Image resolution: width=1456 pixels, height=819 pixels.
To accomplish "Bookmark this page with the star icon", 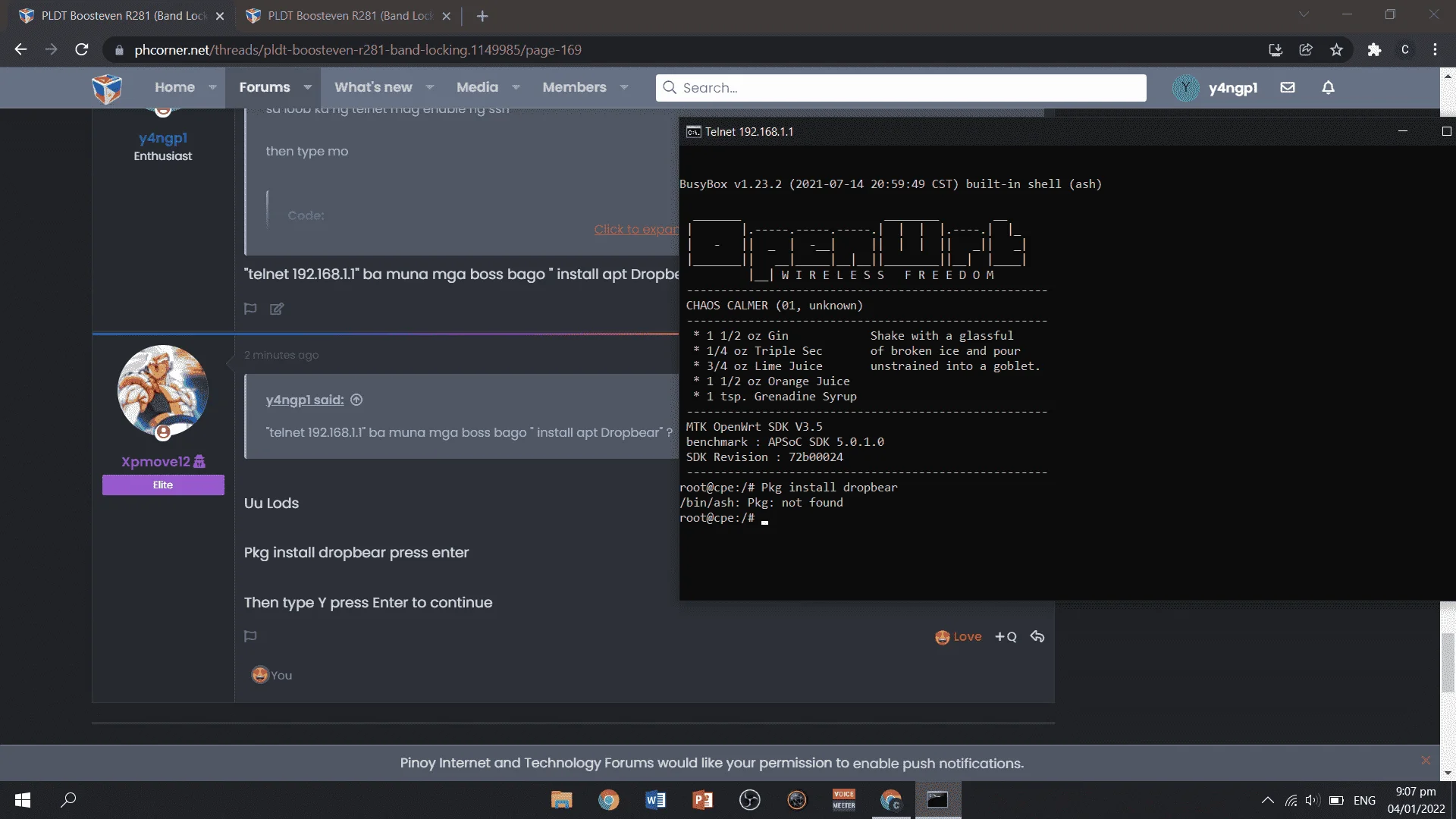I will (1336, 50).
